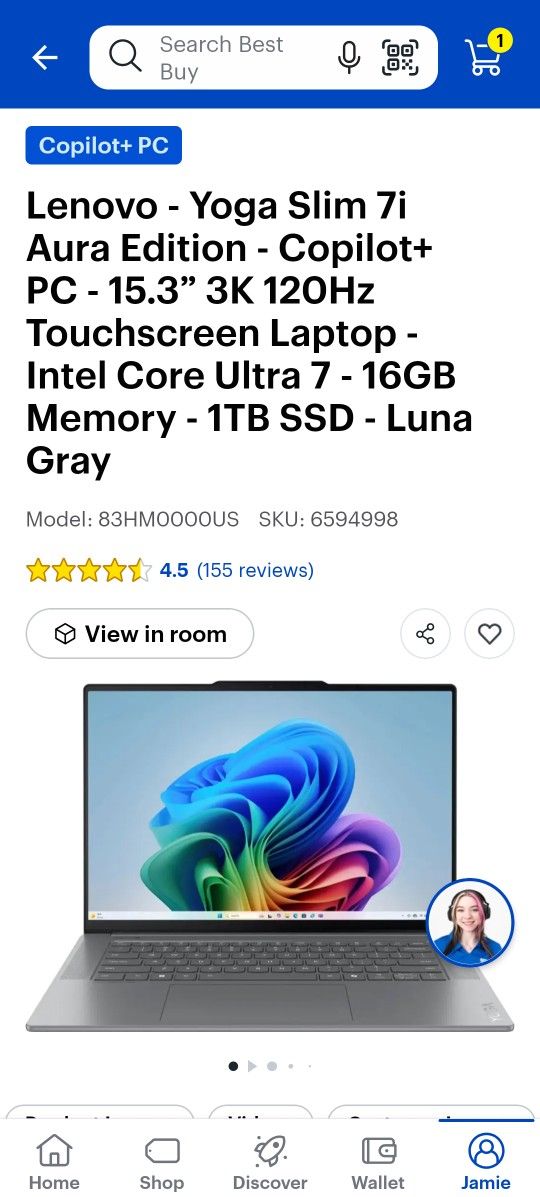This screenshot has width=540, height=1197.
Task: Tap the Yoga Slim 7i laptop image
Action: point(270,857)
